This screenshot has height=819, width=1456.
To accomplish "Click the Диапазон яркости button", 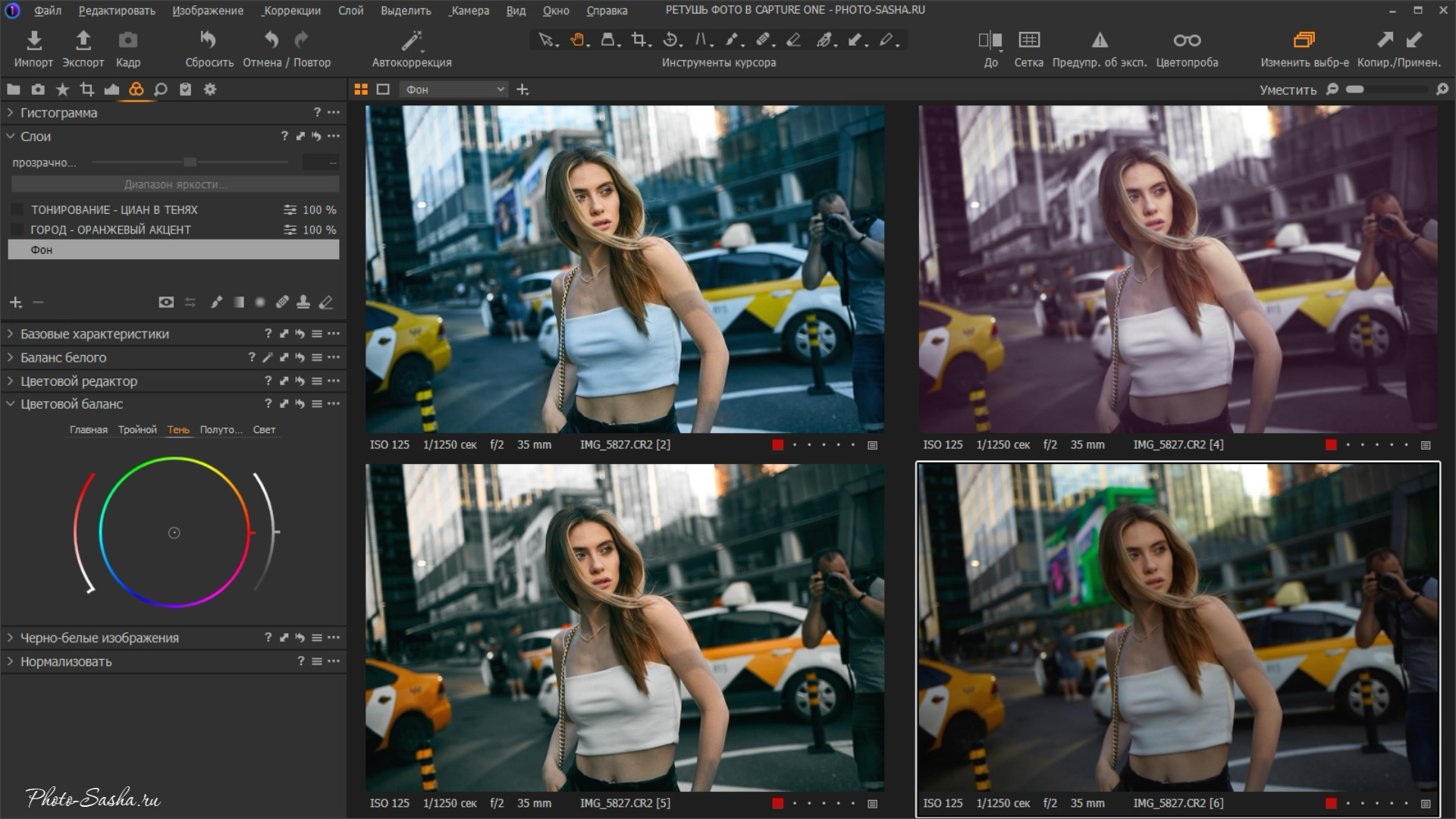I will coord(174,184).
